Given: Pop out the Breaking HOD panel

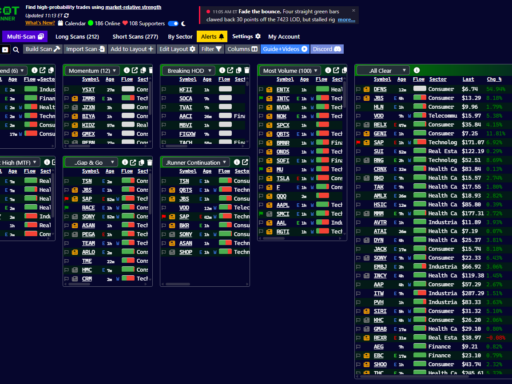Looking at the screenshot, I should tap(230, 70).
